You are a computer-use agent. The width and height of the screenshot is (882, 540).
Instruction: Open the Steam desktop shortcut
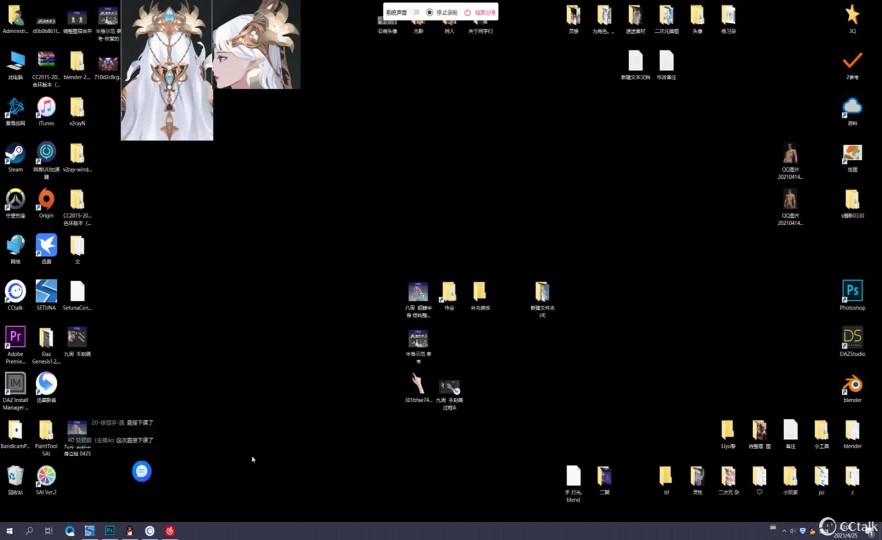click(15, 158)
